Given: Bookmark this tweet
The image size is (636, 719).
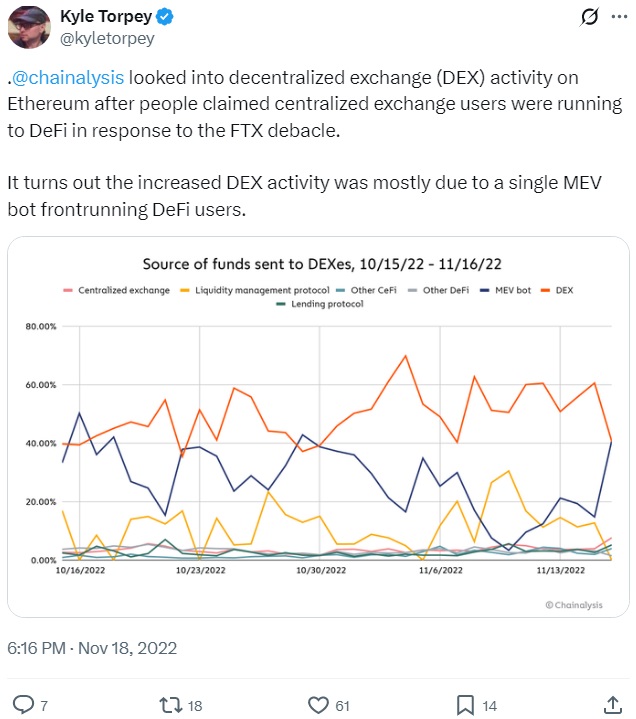Looking at the screenshot, I should 464,705.
